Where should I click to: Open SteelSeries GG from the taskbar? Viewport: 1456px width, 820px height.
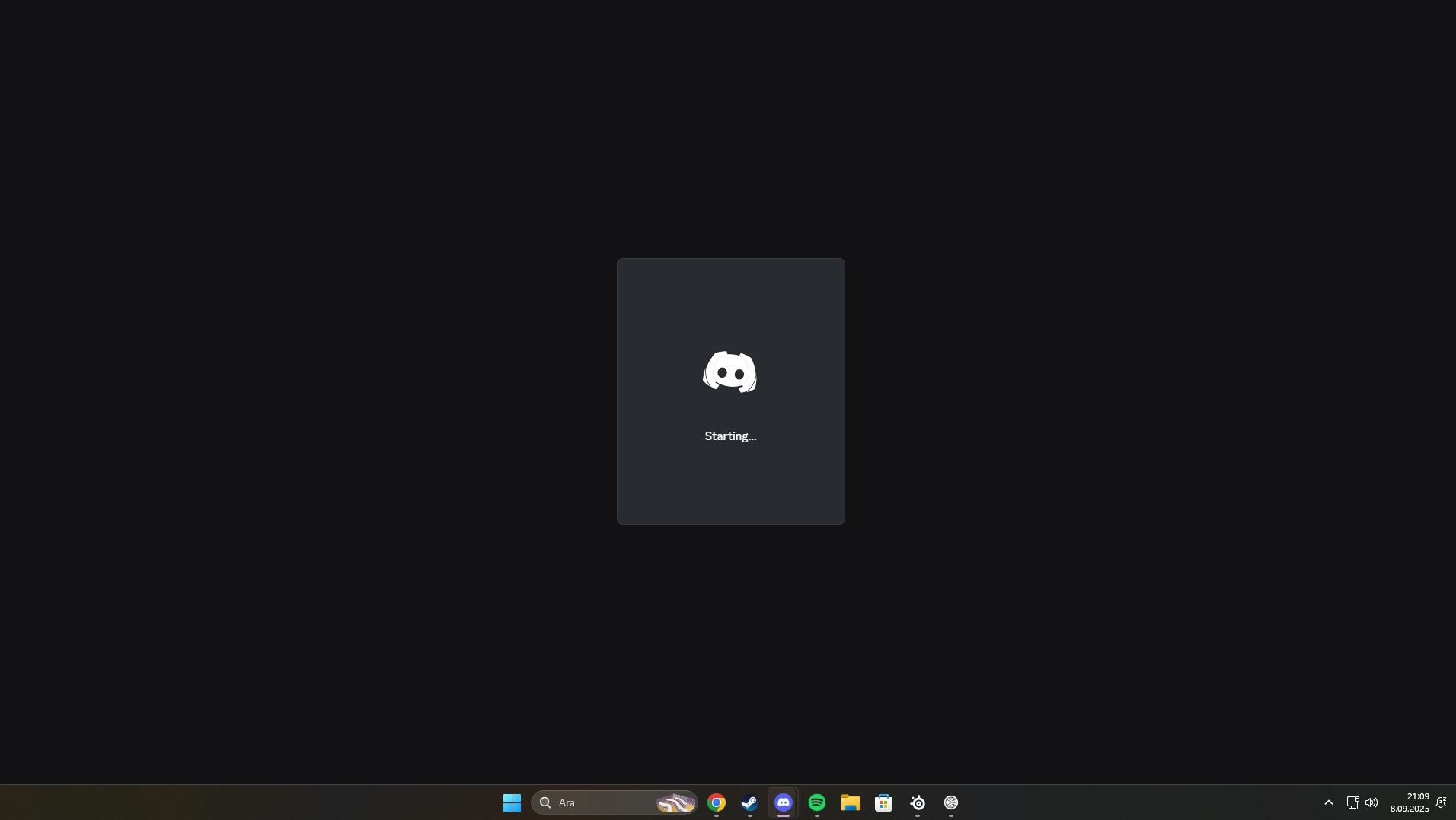click(918, 802)
